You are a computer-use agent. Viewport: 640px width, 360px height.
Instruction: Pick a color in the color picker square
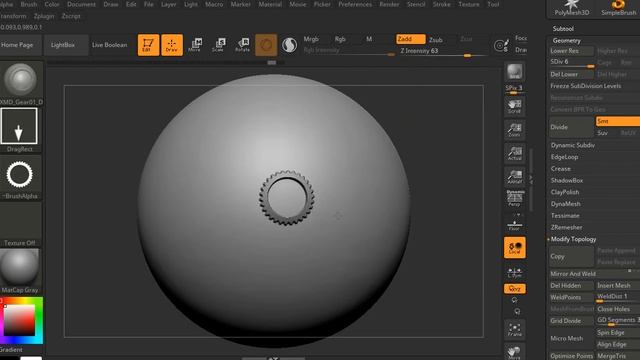pyautogui.click(x=20, y=320)
